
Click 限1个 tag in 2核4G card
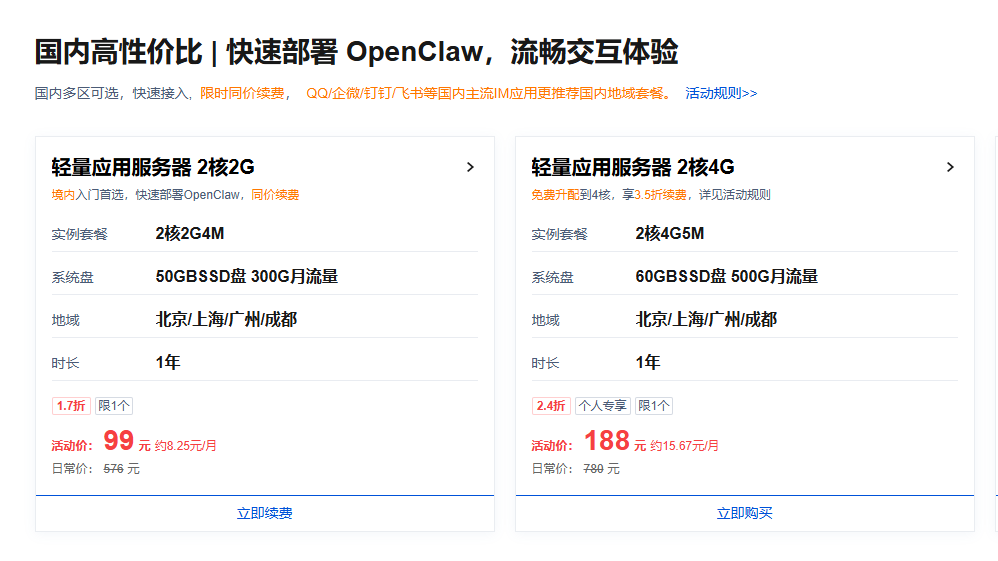point(654,406)
